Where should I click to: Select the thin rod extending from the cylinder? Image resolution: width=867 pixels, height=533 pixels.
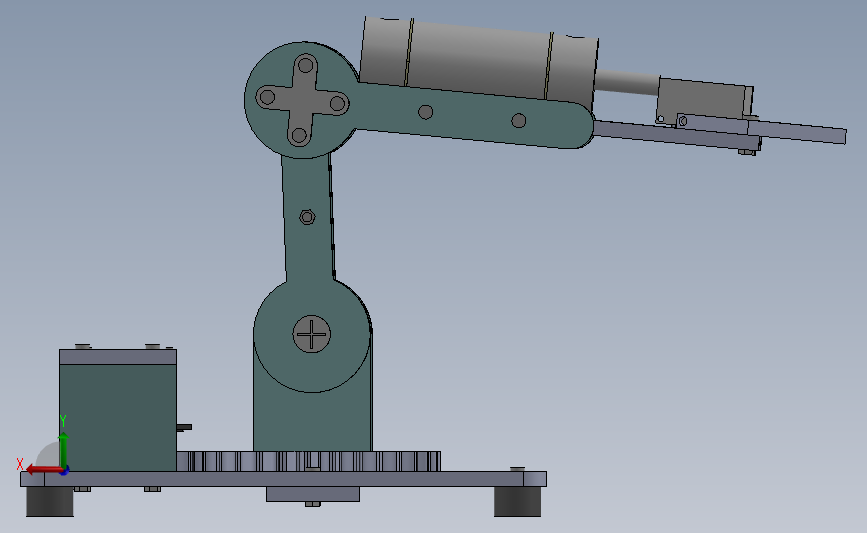click(x=627, y=83)
